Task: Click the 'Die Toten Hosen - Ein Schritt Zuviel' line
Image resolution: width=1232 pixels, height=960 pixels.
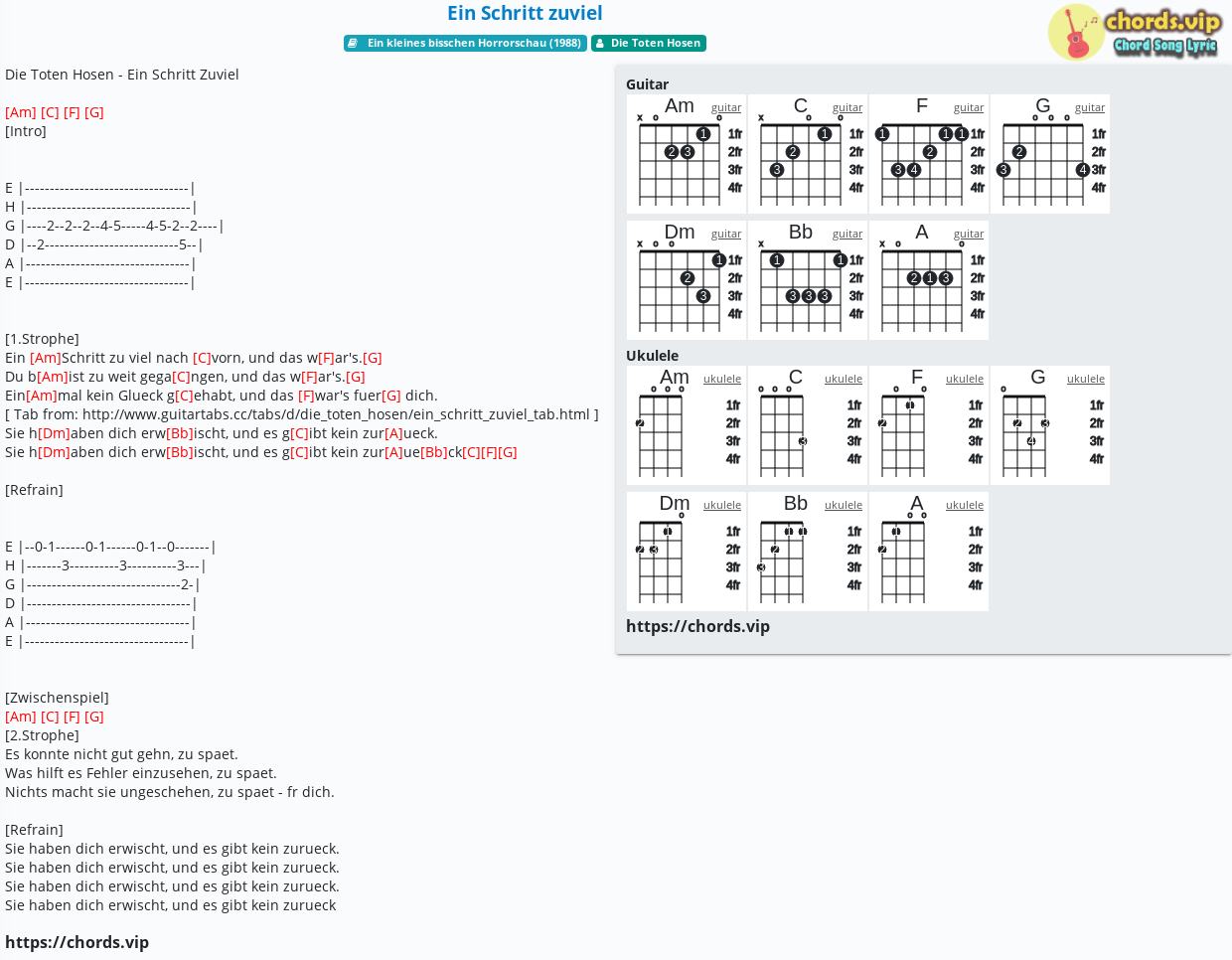Action: point(122,75)
